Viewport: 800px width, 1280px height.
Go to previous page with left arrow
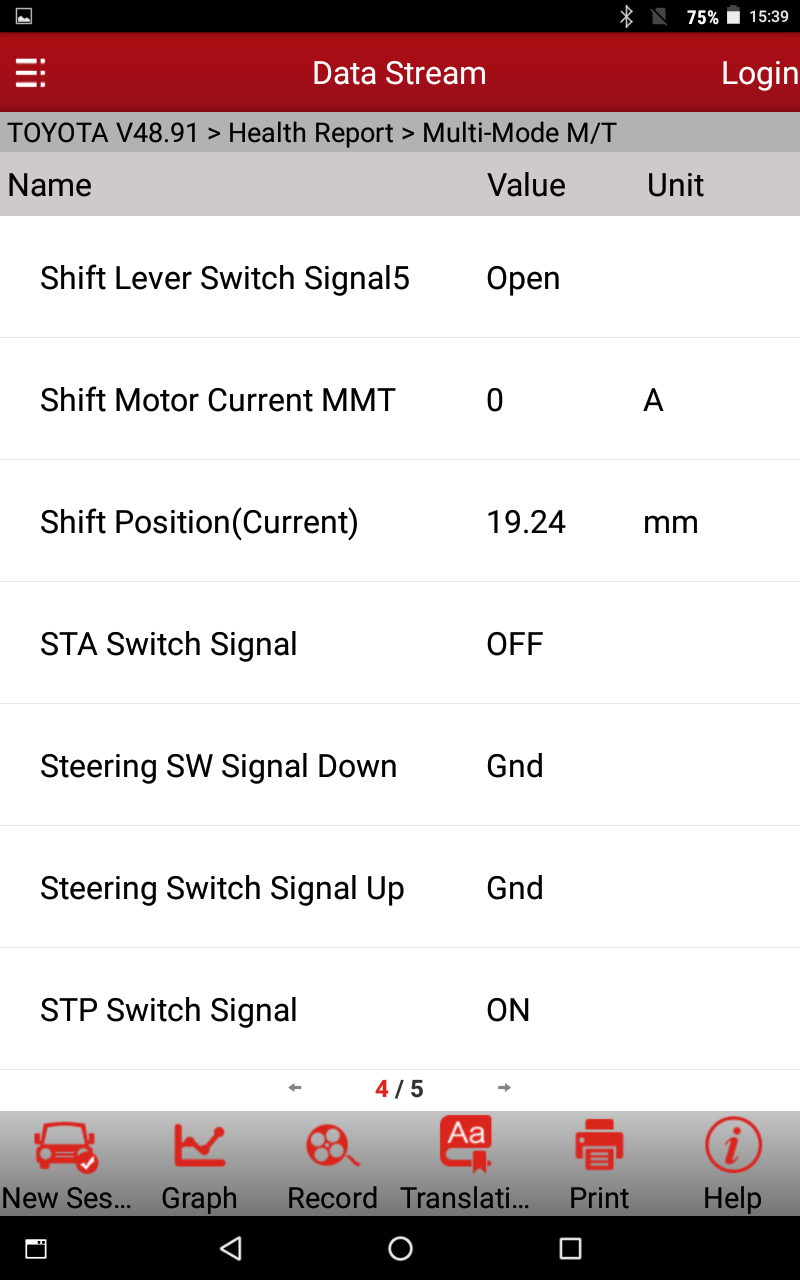click(295, 1088)
